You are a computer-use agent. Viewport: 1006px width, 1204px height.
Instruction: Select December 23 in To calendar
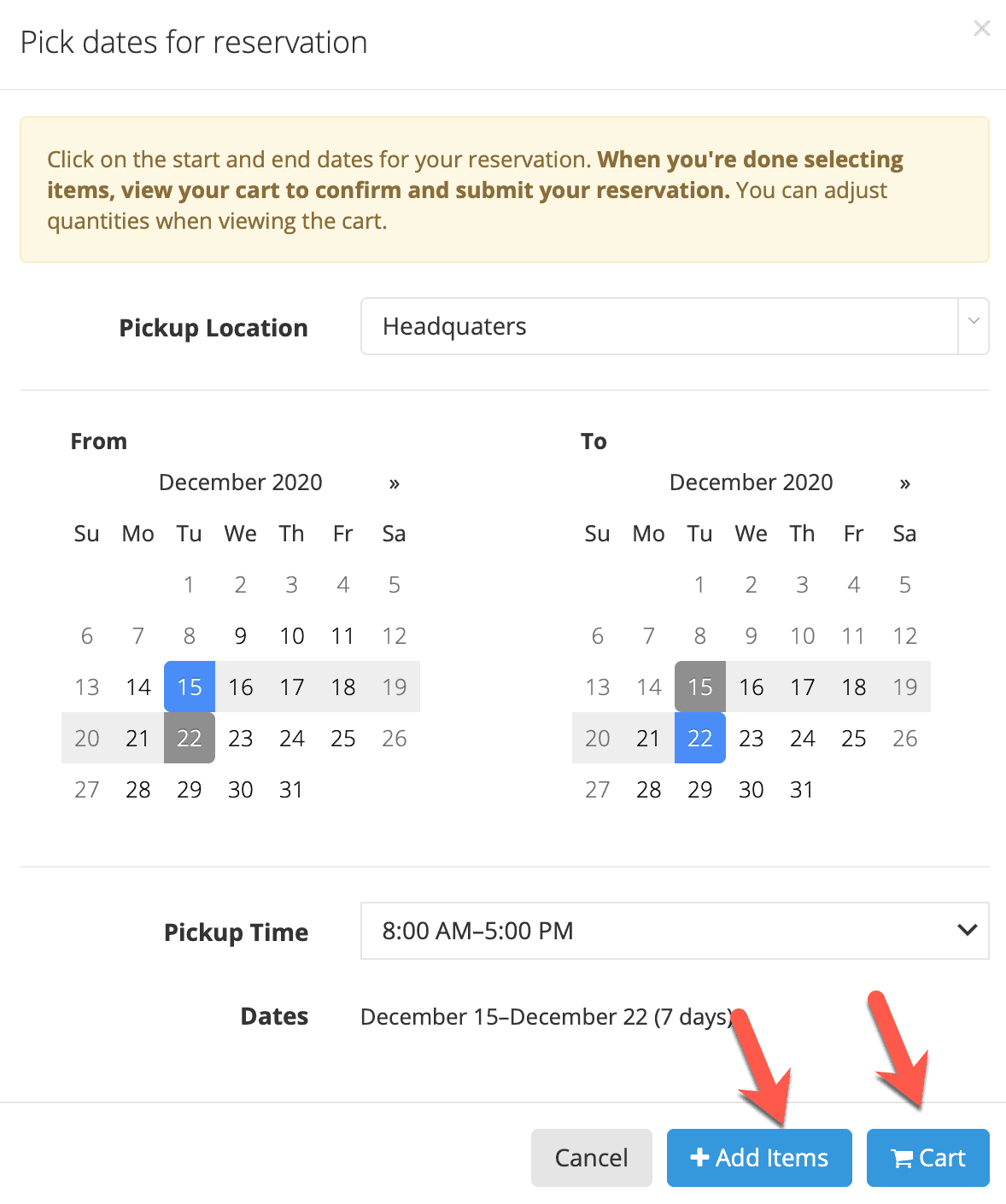[x=752, y=738]
